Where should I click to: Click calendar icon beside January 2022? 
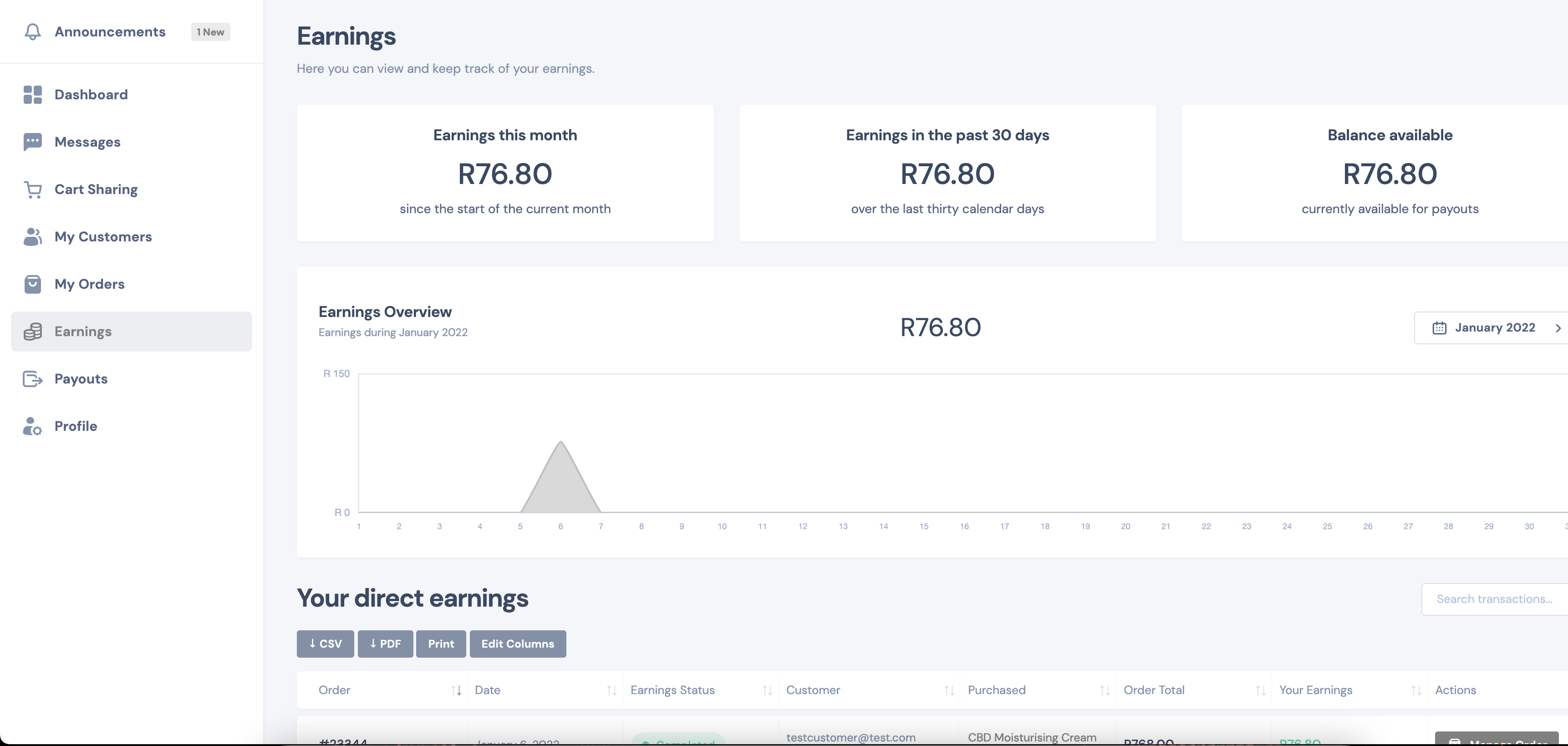pos(1439,327)
